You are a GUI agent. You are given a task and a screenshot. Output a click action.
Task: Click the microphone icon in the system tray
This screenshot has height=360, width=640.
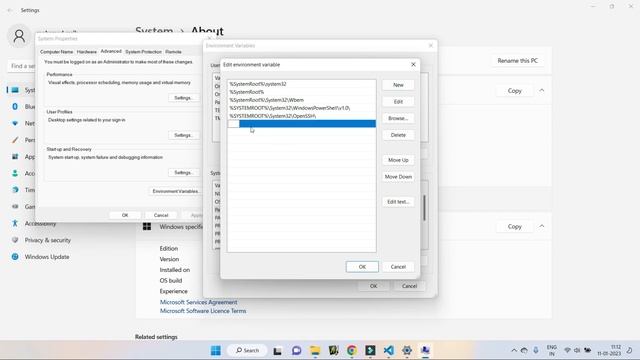[536, 350]
